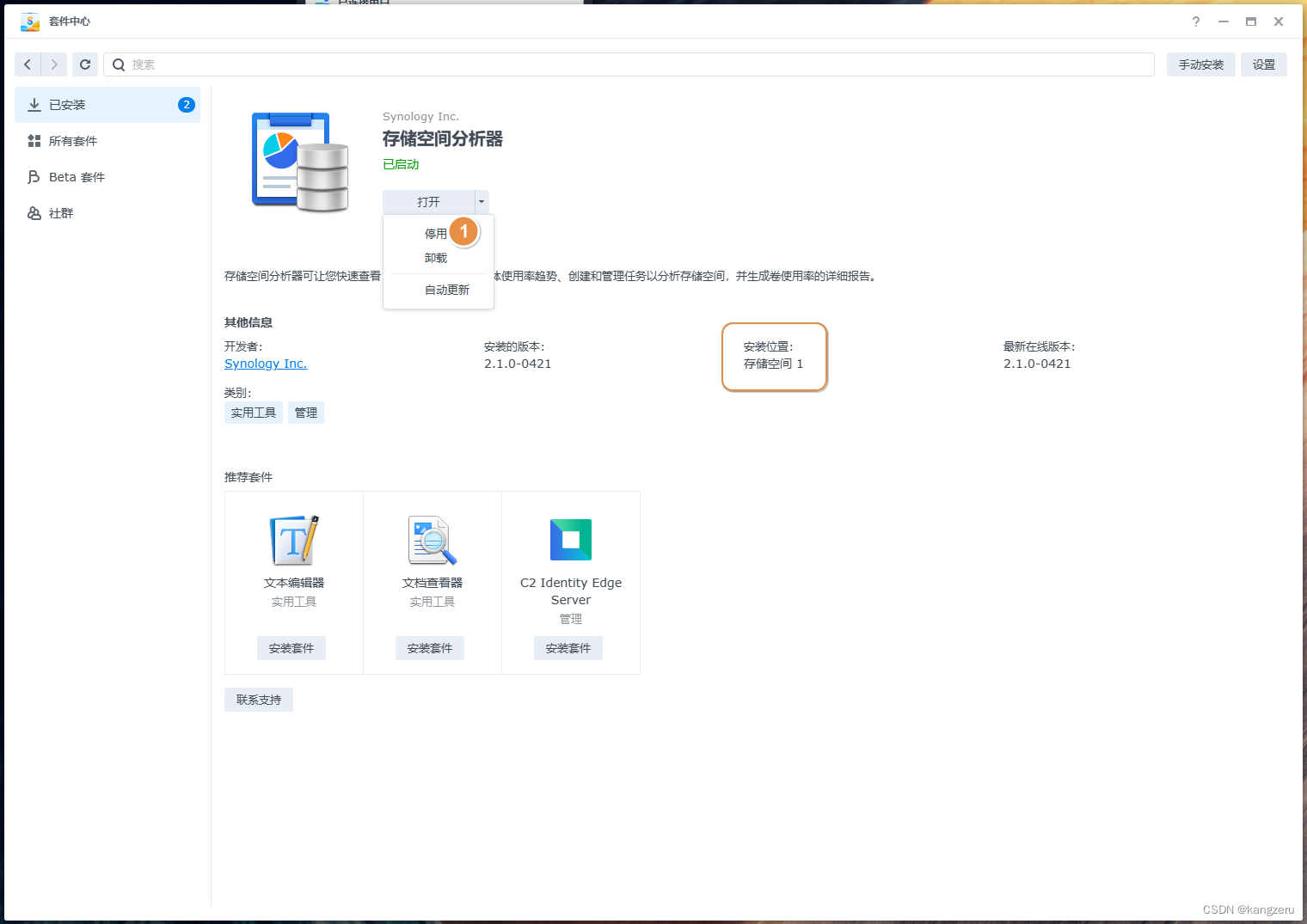Go back with the left arrow button

(28, 64)
